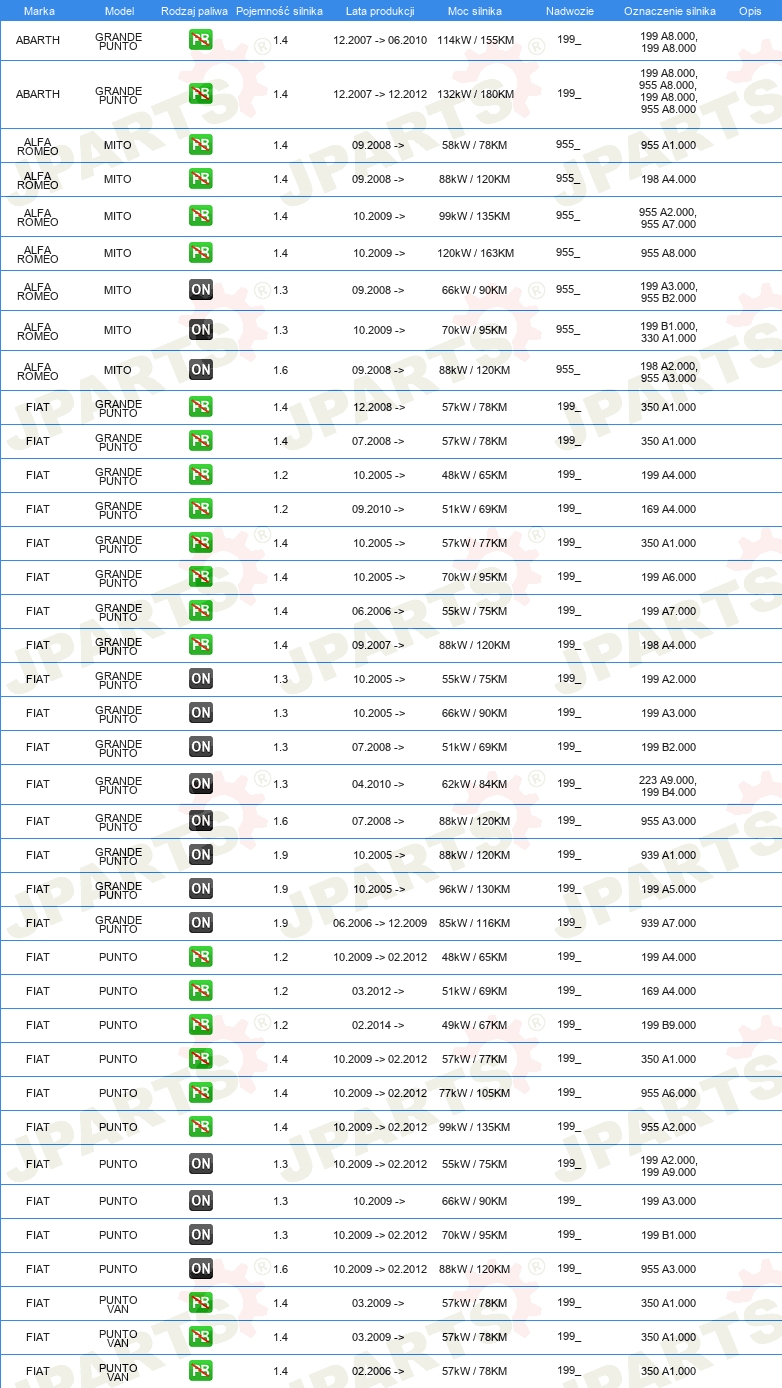Click diesel ON icon in Mito 66kW row
This screenshot has height=1388, width=782.
201,290
